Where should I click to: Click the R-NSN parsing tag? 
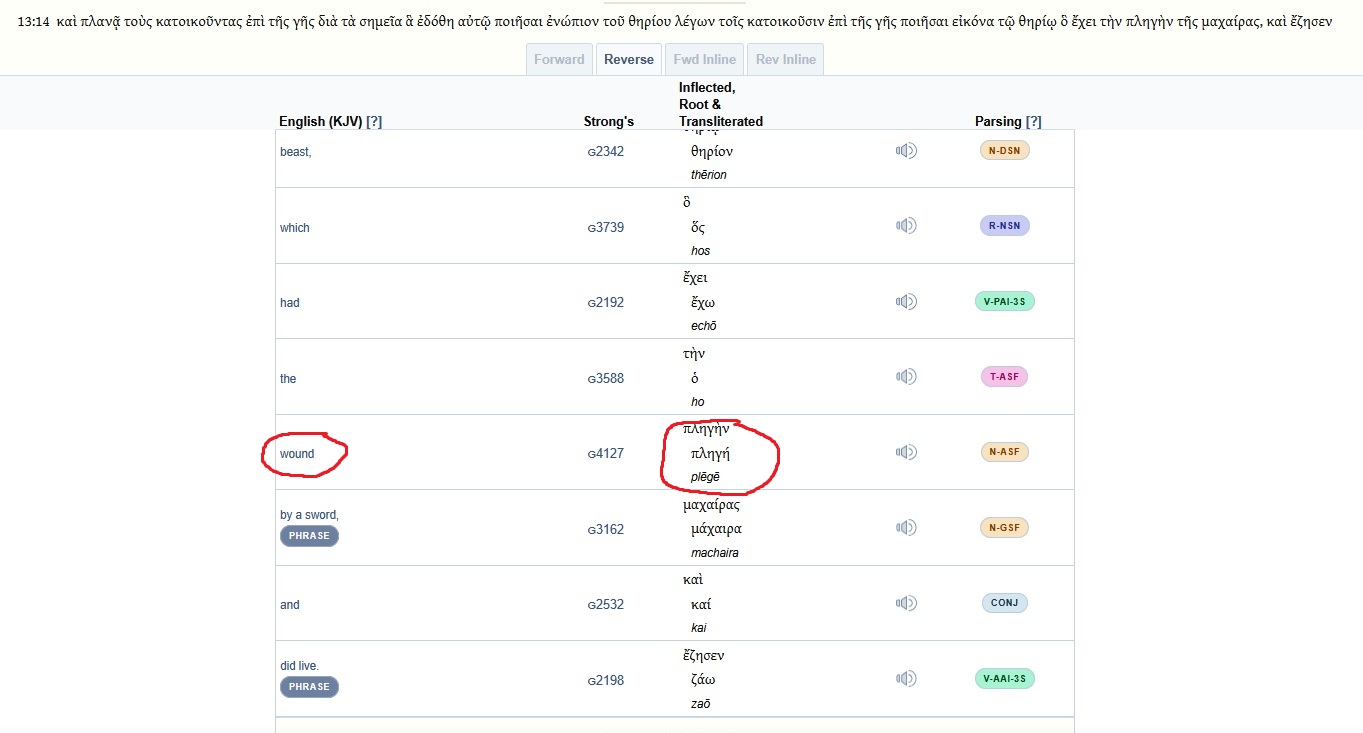pyautogui.click(x=1004, y=226)
